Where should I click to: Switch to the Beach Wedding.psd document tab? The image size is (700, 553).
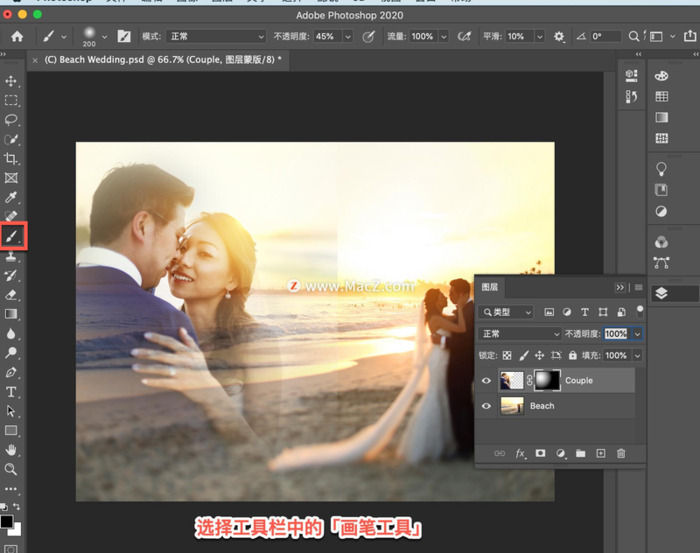coord(160,60)
